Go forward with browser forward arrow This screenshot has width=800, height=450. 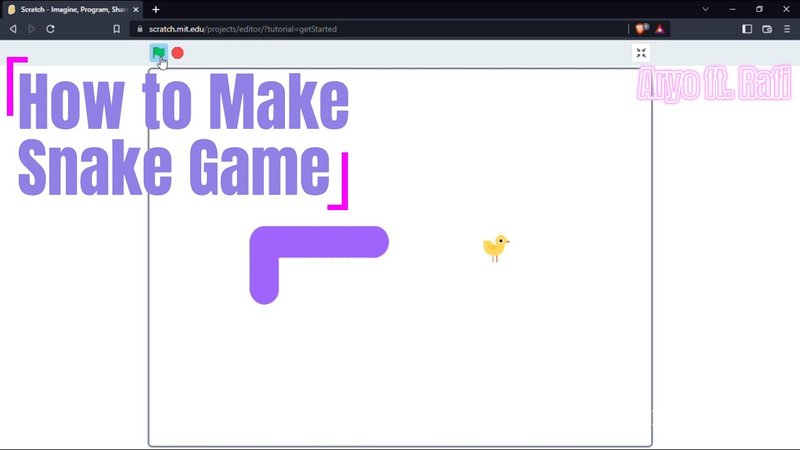point(32,29)
